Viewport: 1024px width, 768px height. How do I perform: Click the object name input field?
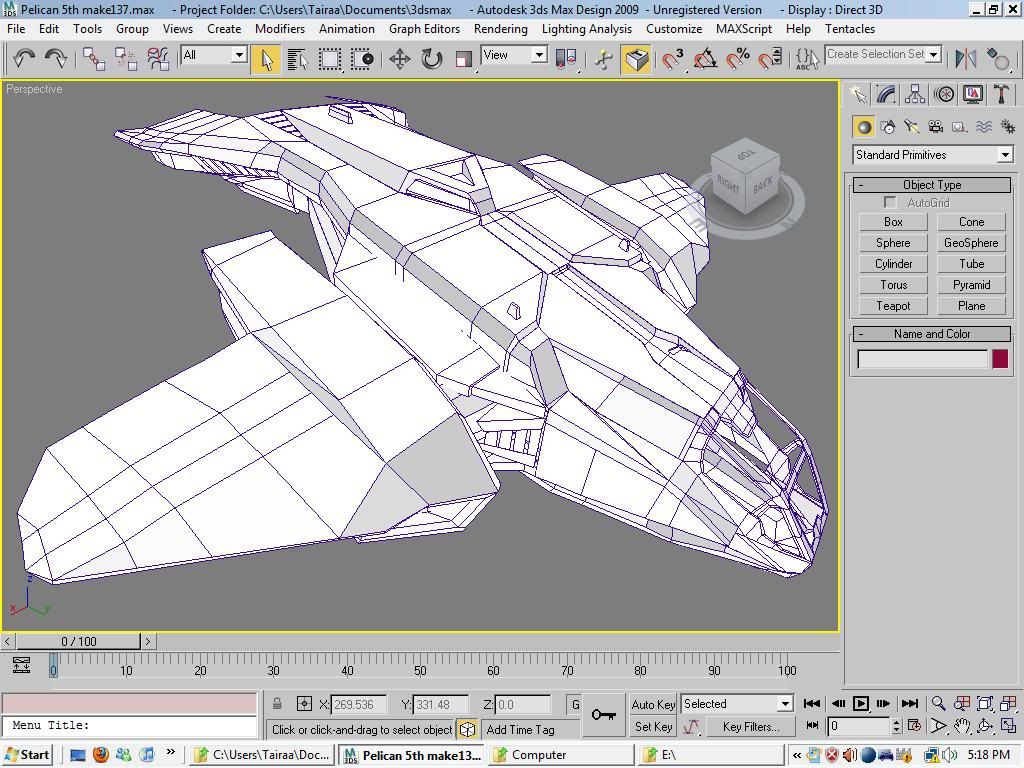point(922,359)
